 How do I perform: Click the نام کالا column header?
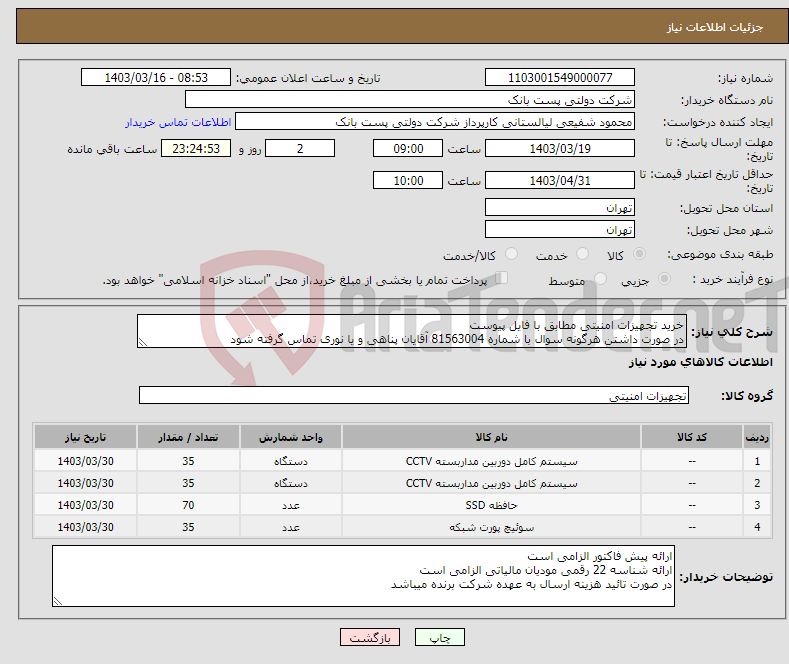click(x=491, y=437)
